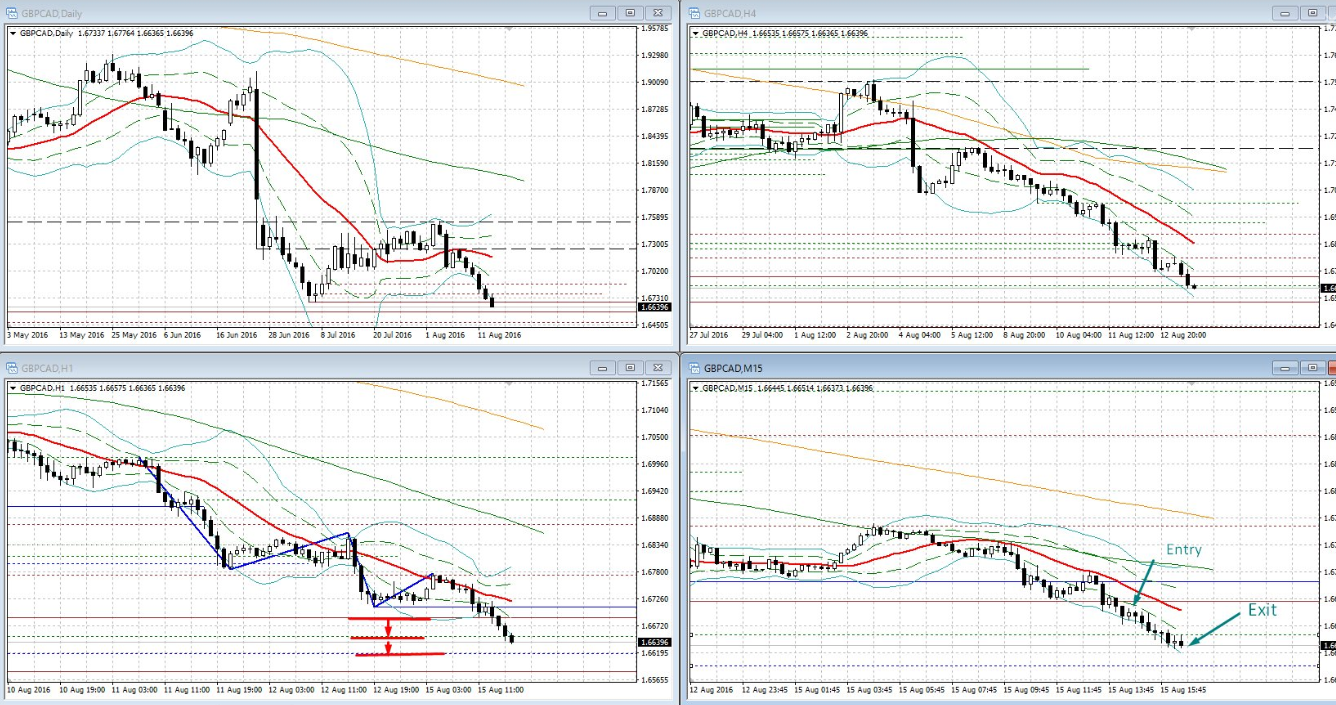Maximize the GBPCAD,Daily chart window
This screenshot has width=1336, height=705.
click(x=630, y=13)
